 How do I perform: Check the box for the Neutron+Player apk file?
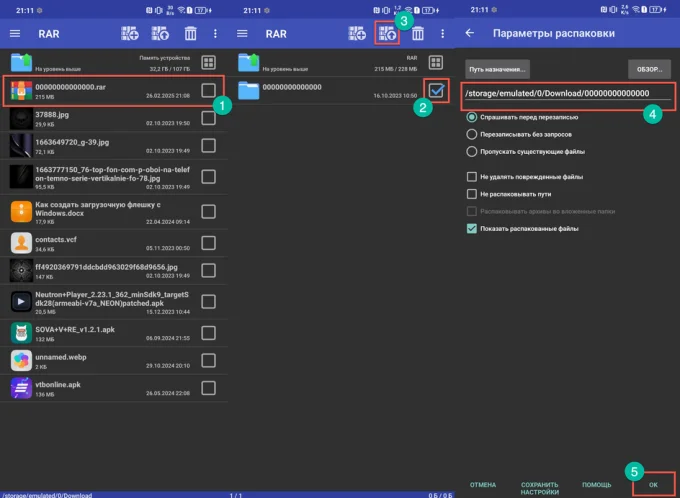click(x=209, y=301)
